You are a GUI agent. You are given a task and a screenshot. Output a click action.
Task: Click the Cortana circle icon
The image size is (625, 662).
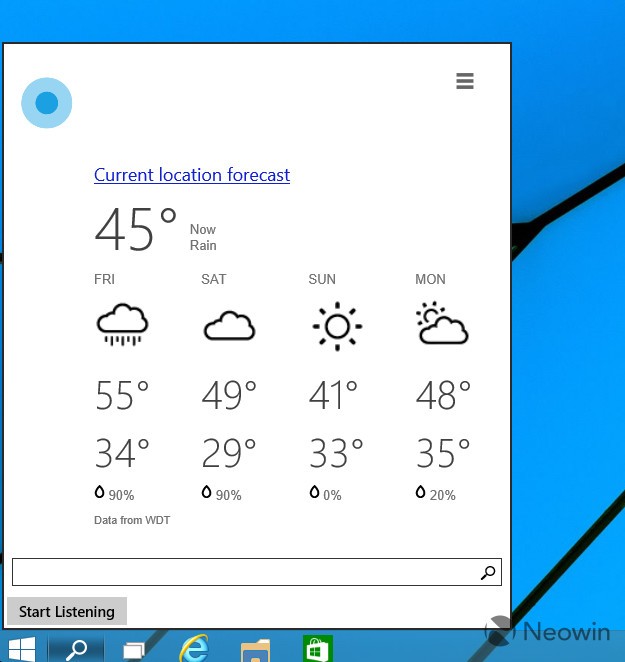(46, 103)
